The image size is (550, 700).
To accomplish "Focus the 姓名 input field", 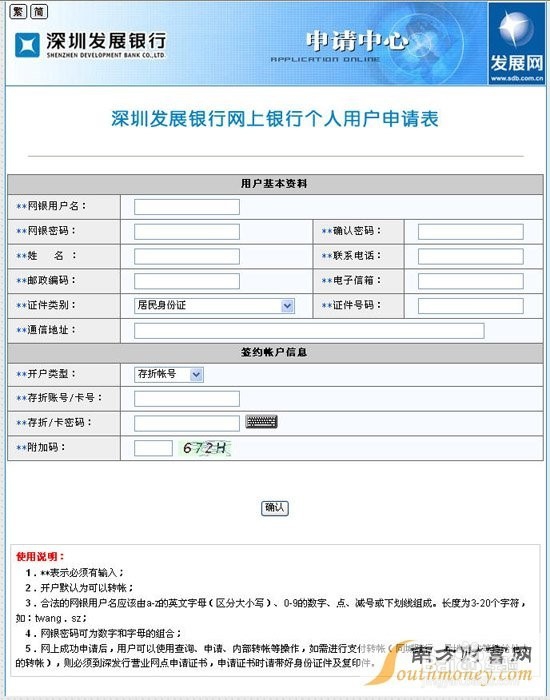I will (187, 256).
